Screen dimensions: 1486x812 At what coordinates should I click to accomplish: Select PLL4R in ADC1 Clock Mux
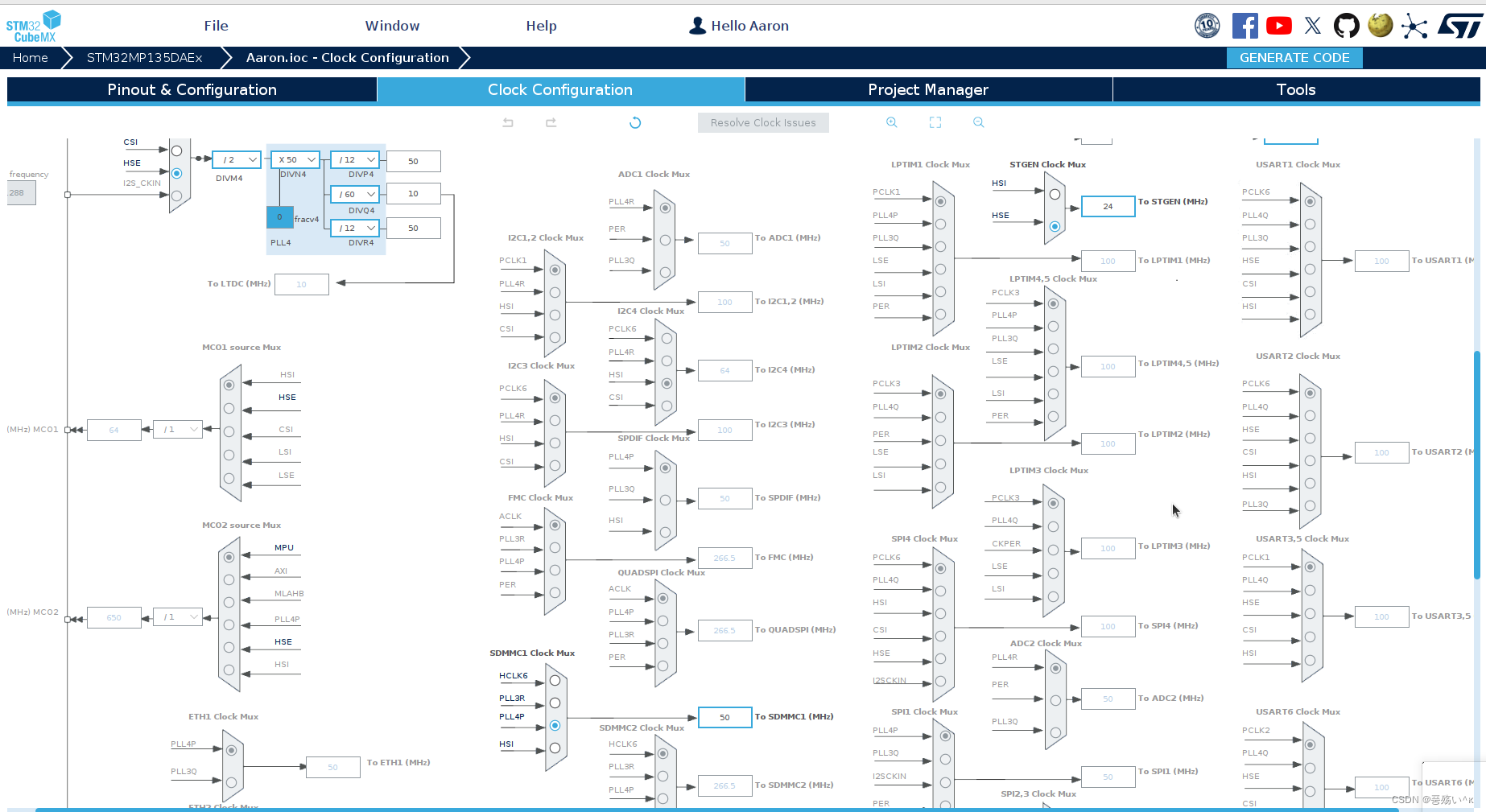tap(665, 208)
